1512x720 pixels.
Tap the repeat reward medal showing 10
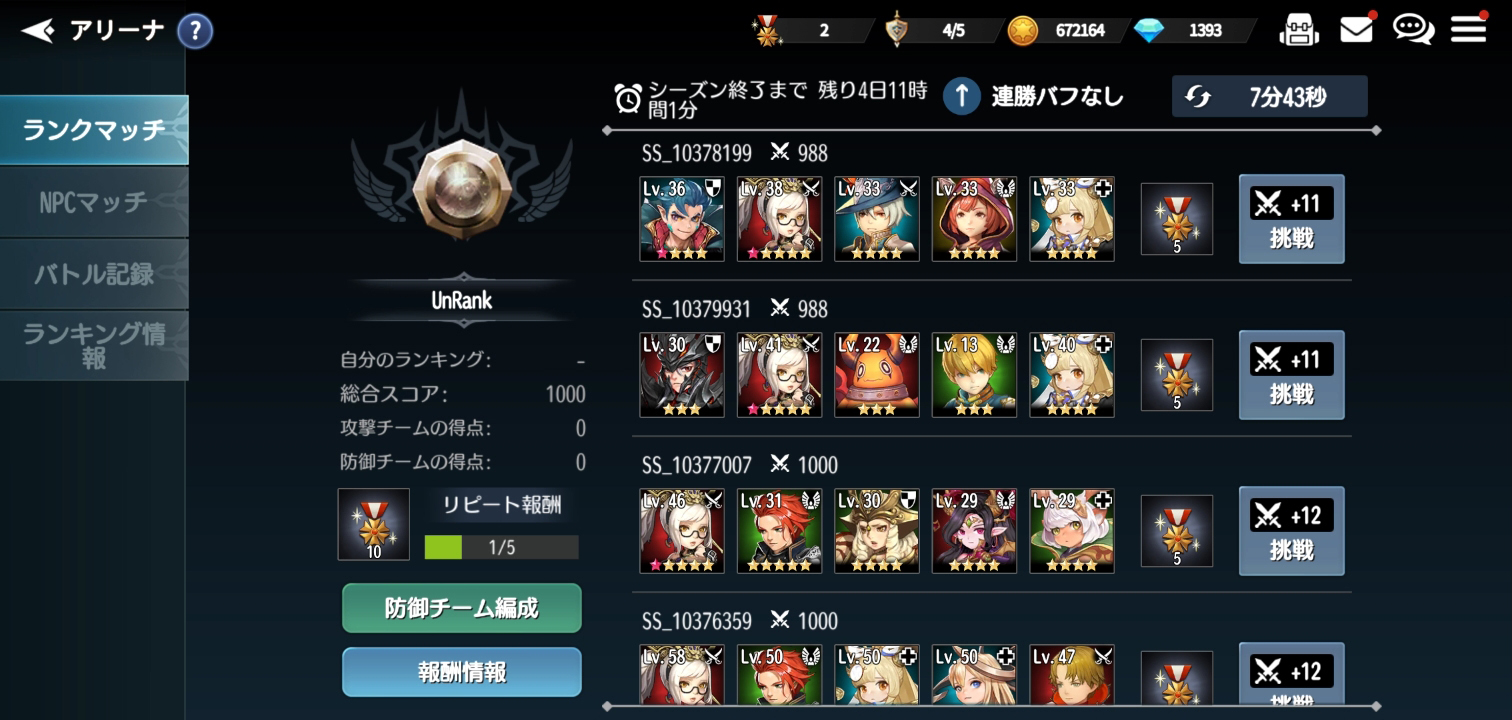[374, 524]
